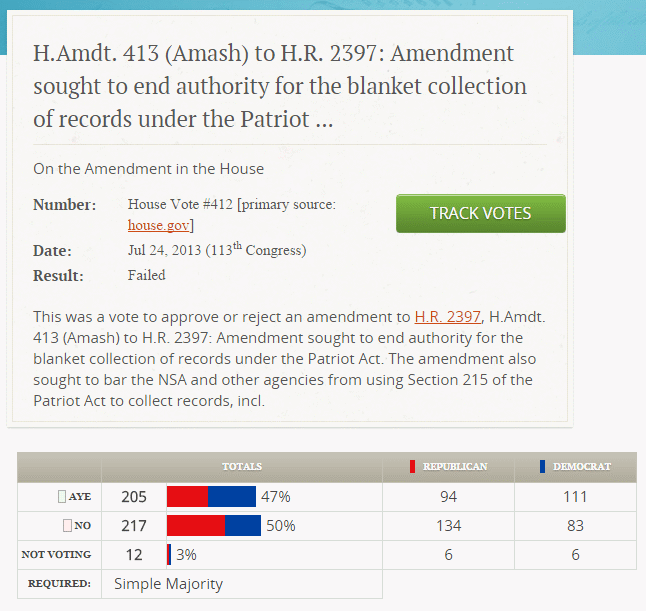Image resolution: width=646 pixels, height=611 pixels.
Task: Click the Republican No count of 134
Action: [448, 525]
